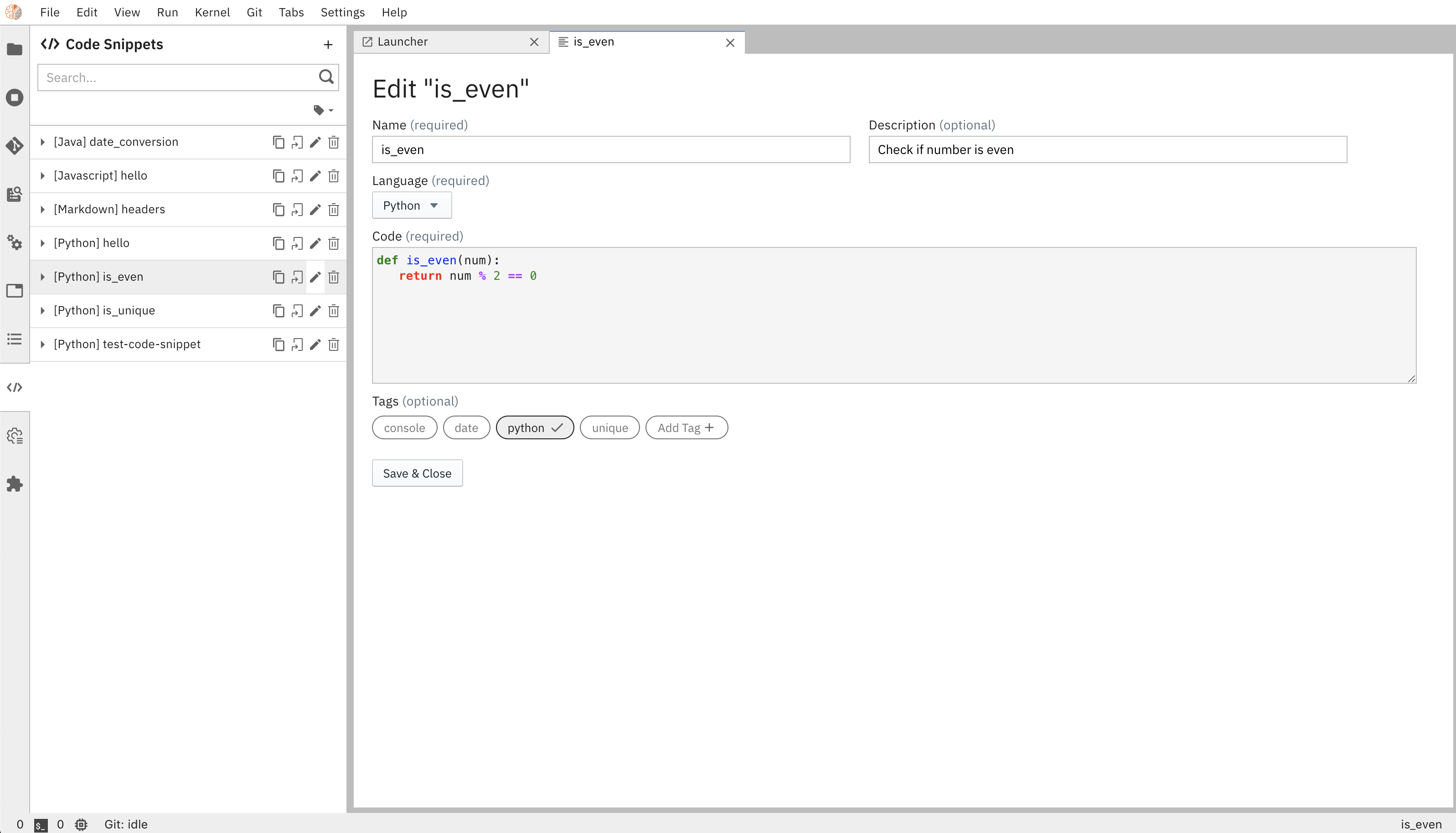The image size is (1456, 833).
Task: Open the tabs panel sidebar icon
Action: click(x=15, y=291)
